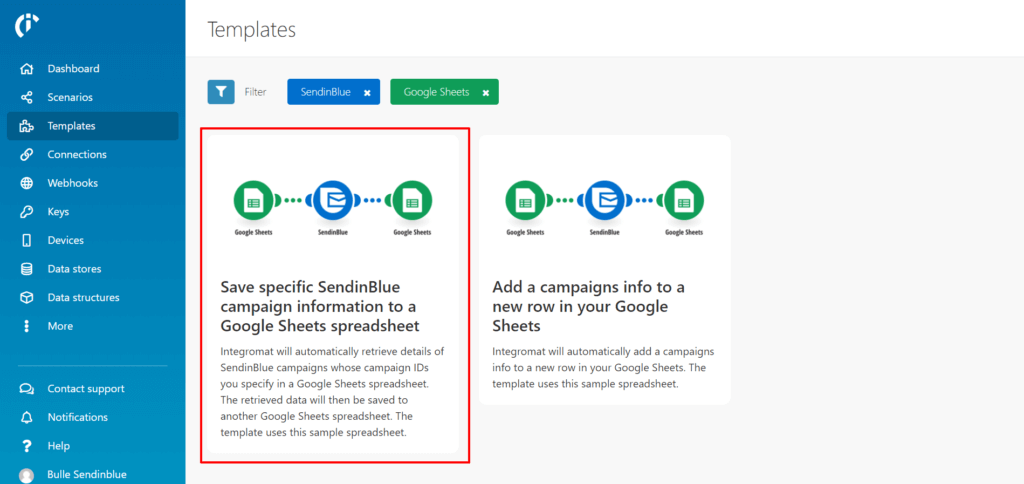Open the Webhooks section
Viewport: 1024px width, 484px height.
point(93,184)
